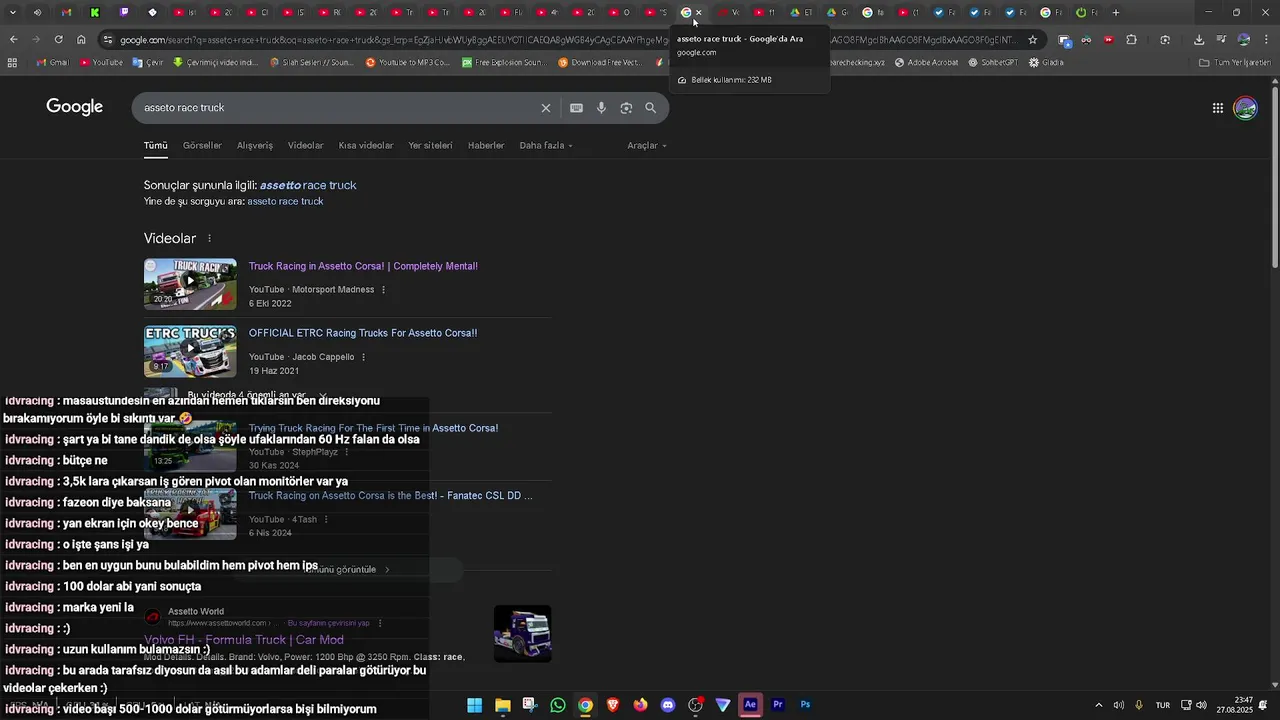This screenshot has height=720, width=1280.
Task: Open suggested query assetto race truck
Action: click(308, 185)
